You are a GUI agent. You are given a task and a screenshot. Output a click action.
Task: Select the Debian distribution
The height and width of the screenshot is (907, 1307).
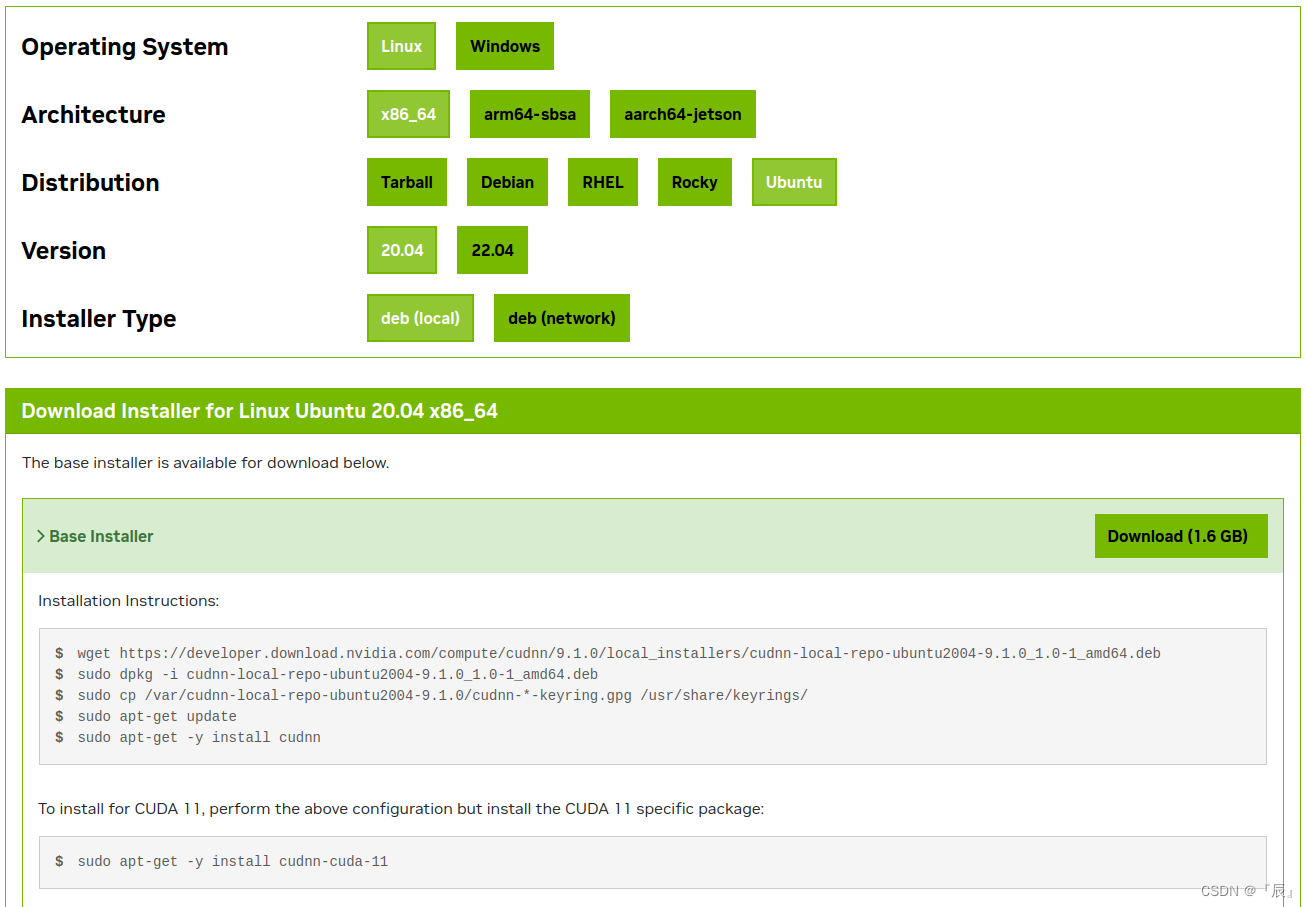pyautogui.click(x=507, y=181)
